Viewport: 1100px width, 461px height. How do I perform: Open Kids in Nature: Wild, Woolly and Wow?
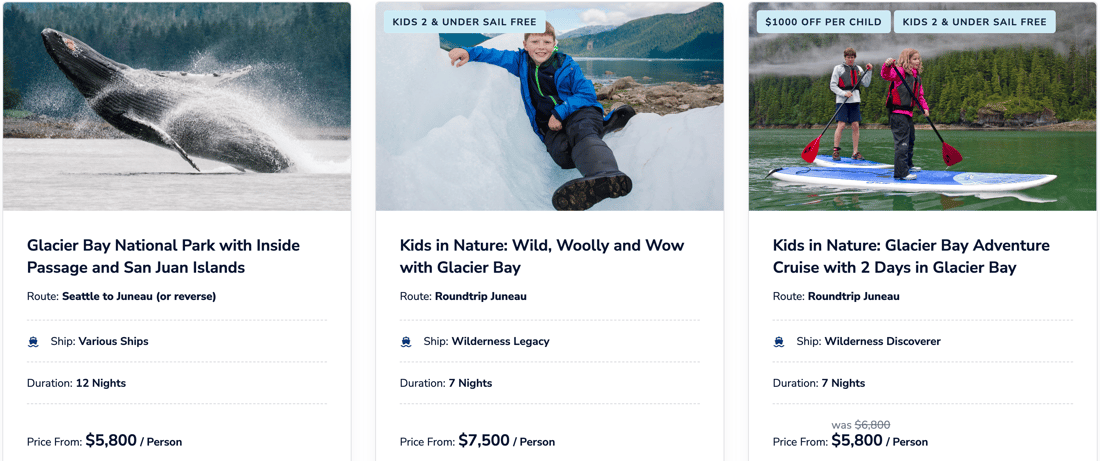pos(542,256)
